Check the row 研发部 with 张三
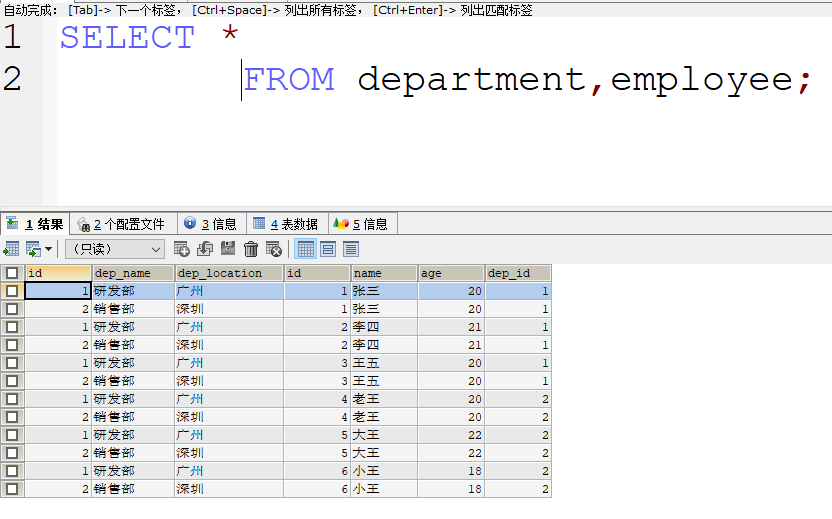Viewport: 832px width, 519px height. point(12,291)
